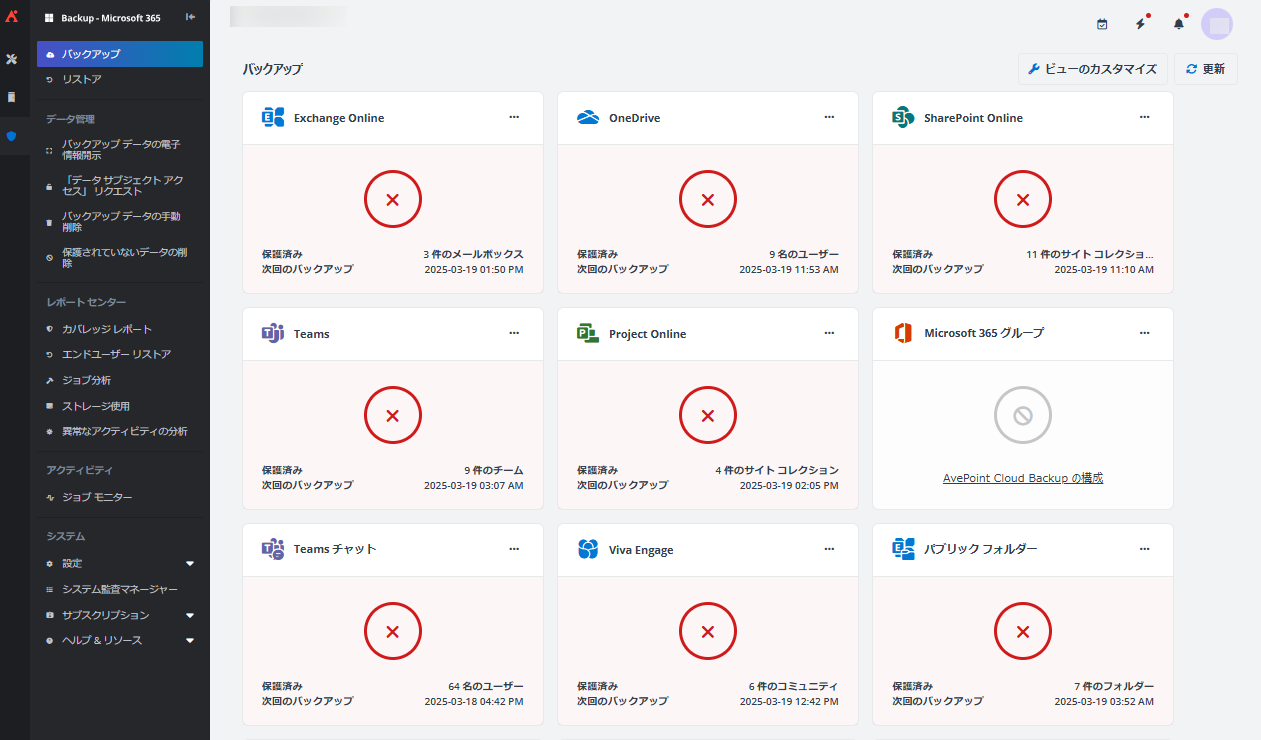Click the Exchange Online app icon
The height and width of the screenshot is (740, 1261).
273,117
